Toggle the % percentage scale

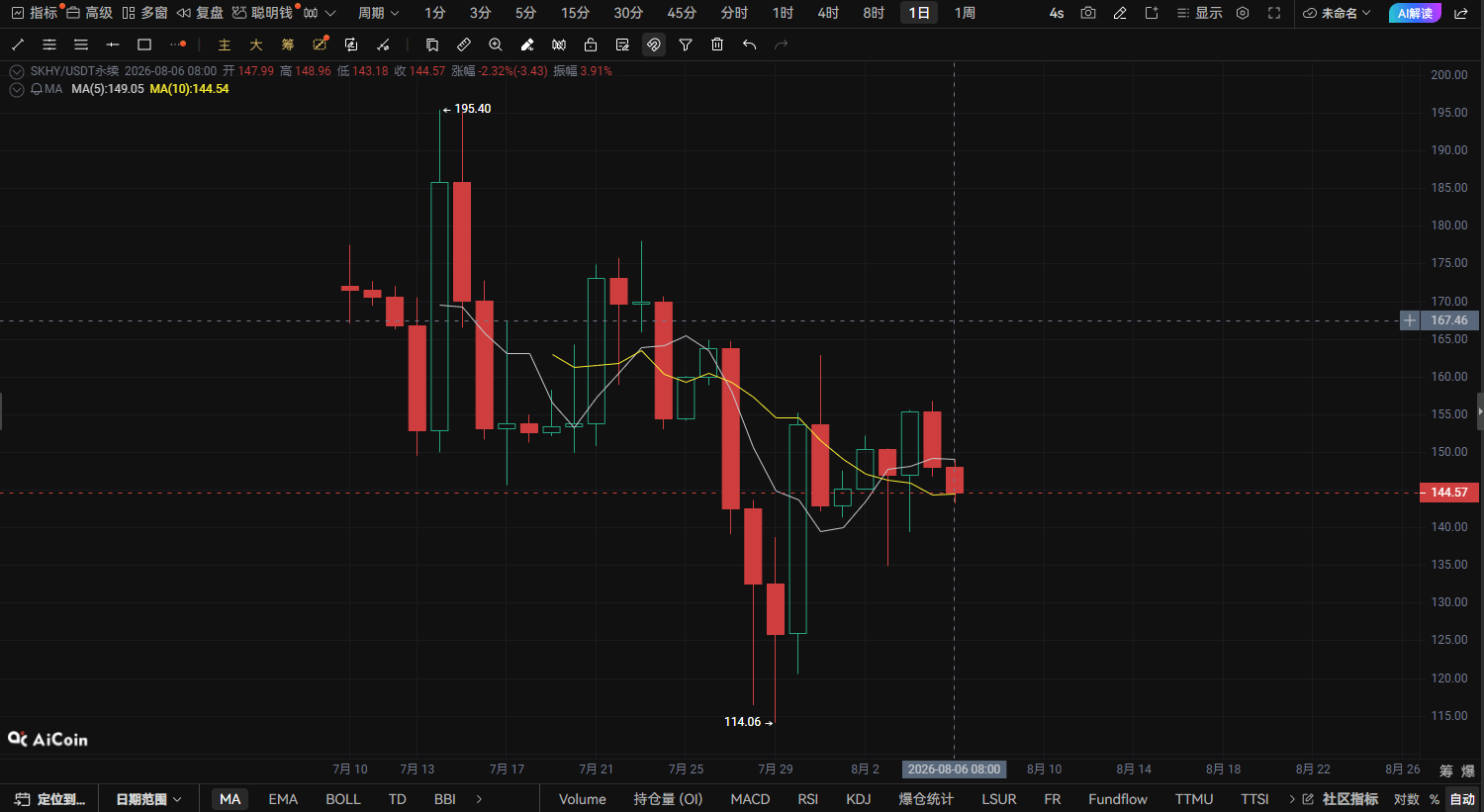[x=1435, y=799]
